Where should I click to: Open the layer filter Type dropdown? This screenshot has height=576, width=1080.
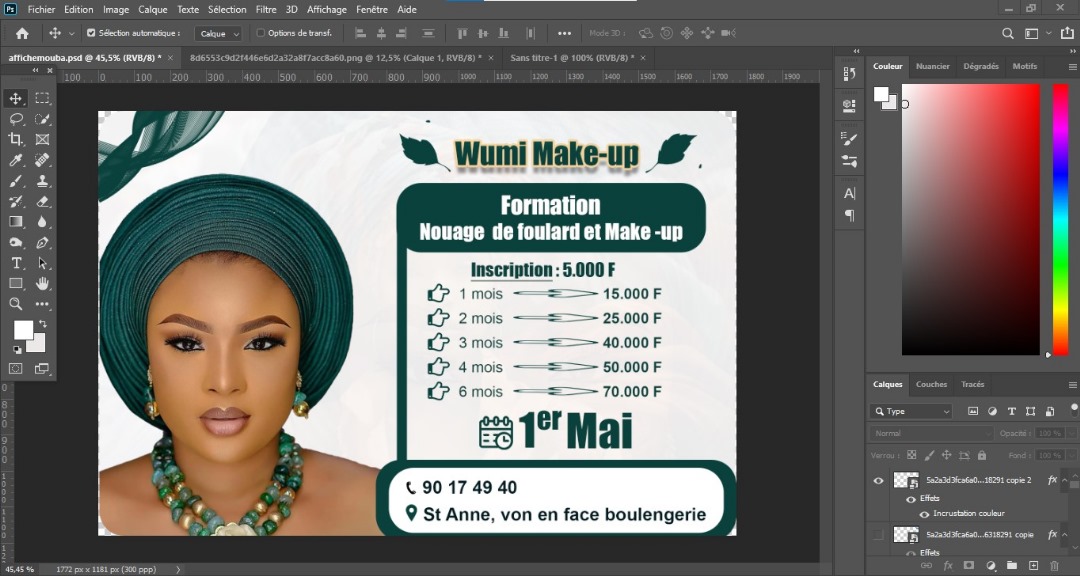click(912, 411)
